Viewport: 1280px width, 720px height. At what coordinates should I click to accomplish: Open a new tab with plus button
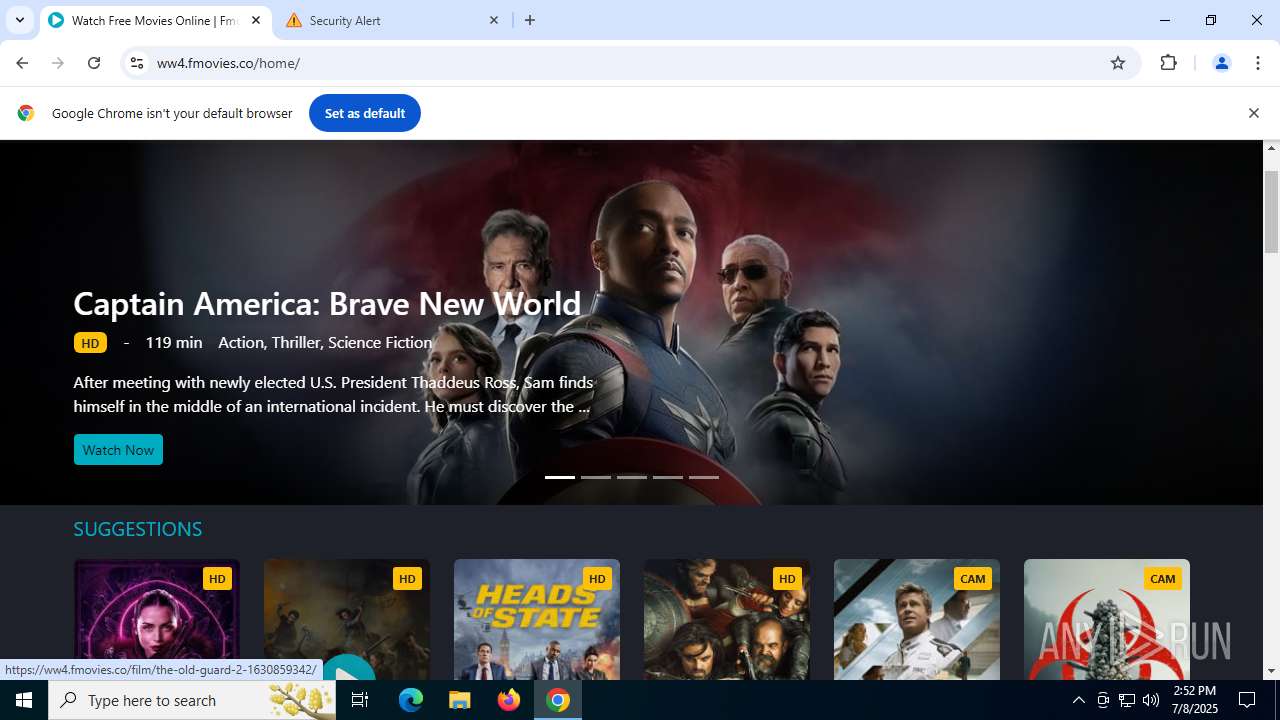pos(530,20)
